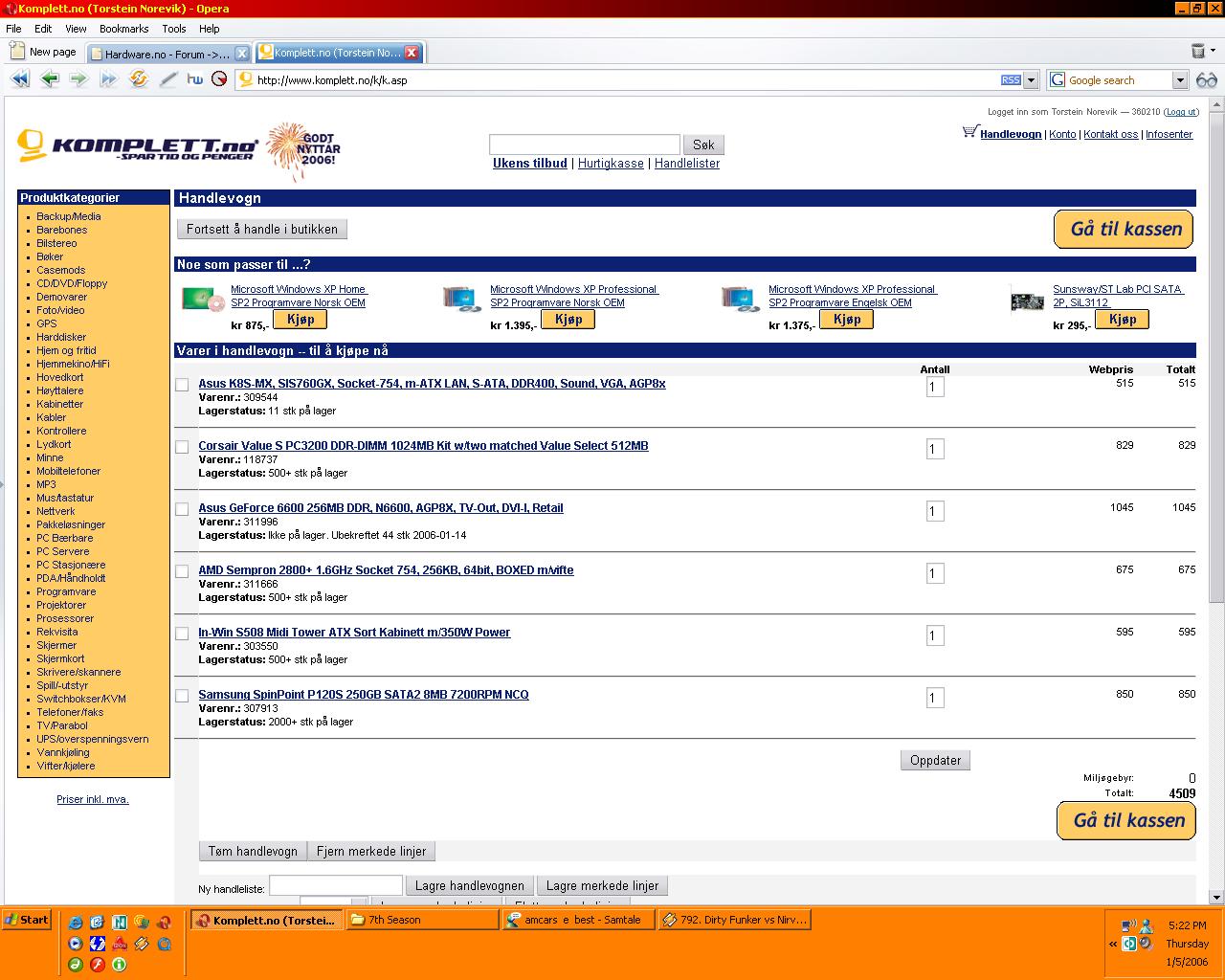The image size is (1225, 980).
Task: Launch Windows Media Player from quick launch
Action: [x=75, y=944]
